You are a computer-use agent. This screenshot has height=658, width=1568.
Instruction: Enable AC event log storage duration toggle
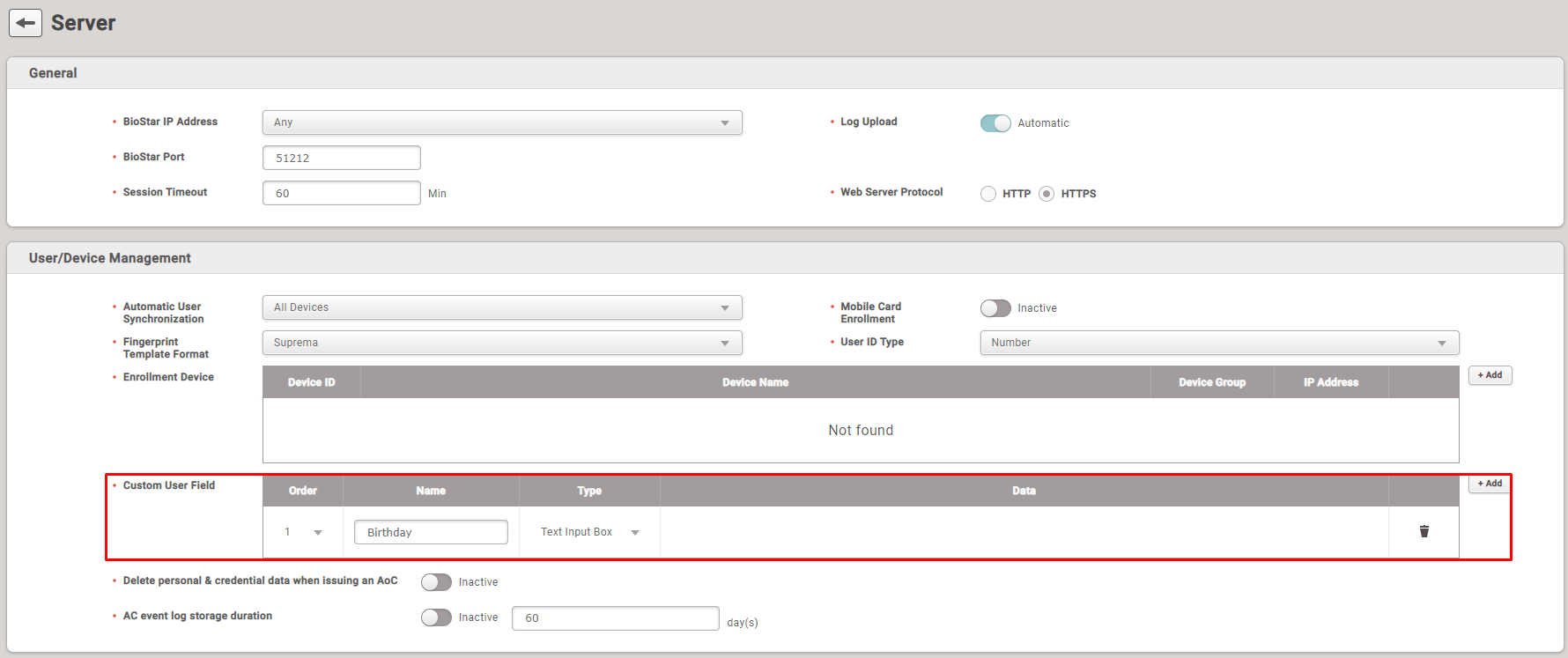point(436,617)
